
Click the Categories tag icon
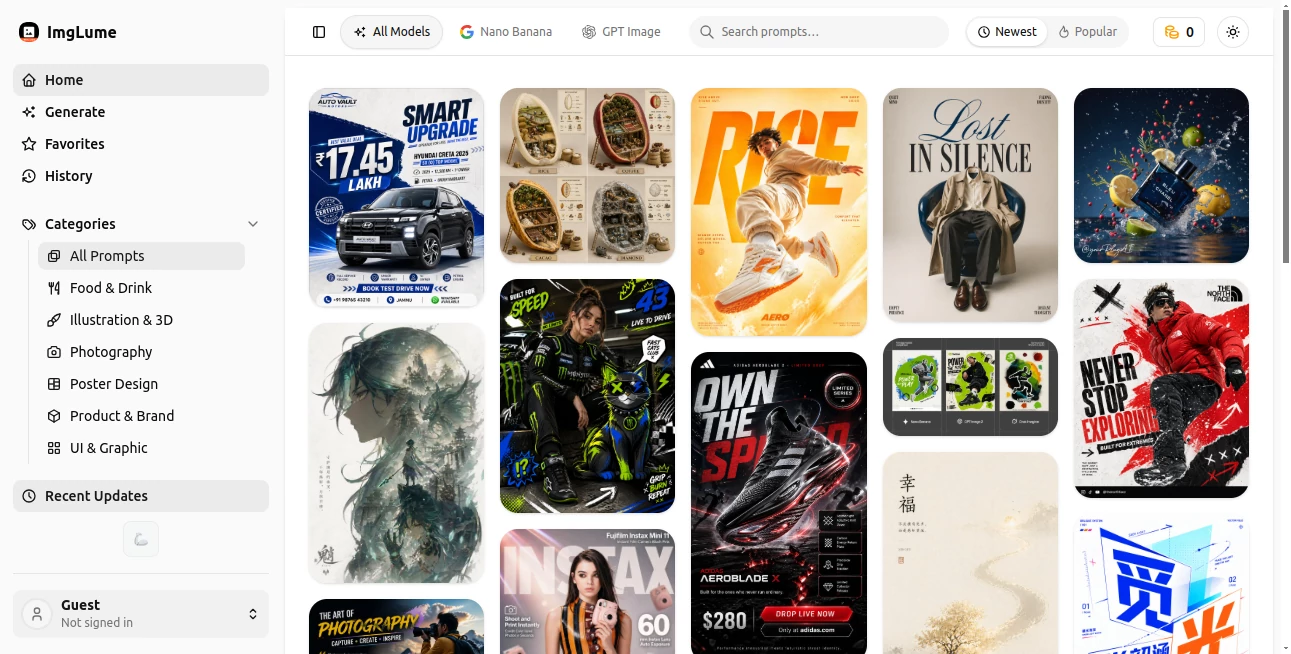coord(29,224)
